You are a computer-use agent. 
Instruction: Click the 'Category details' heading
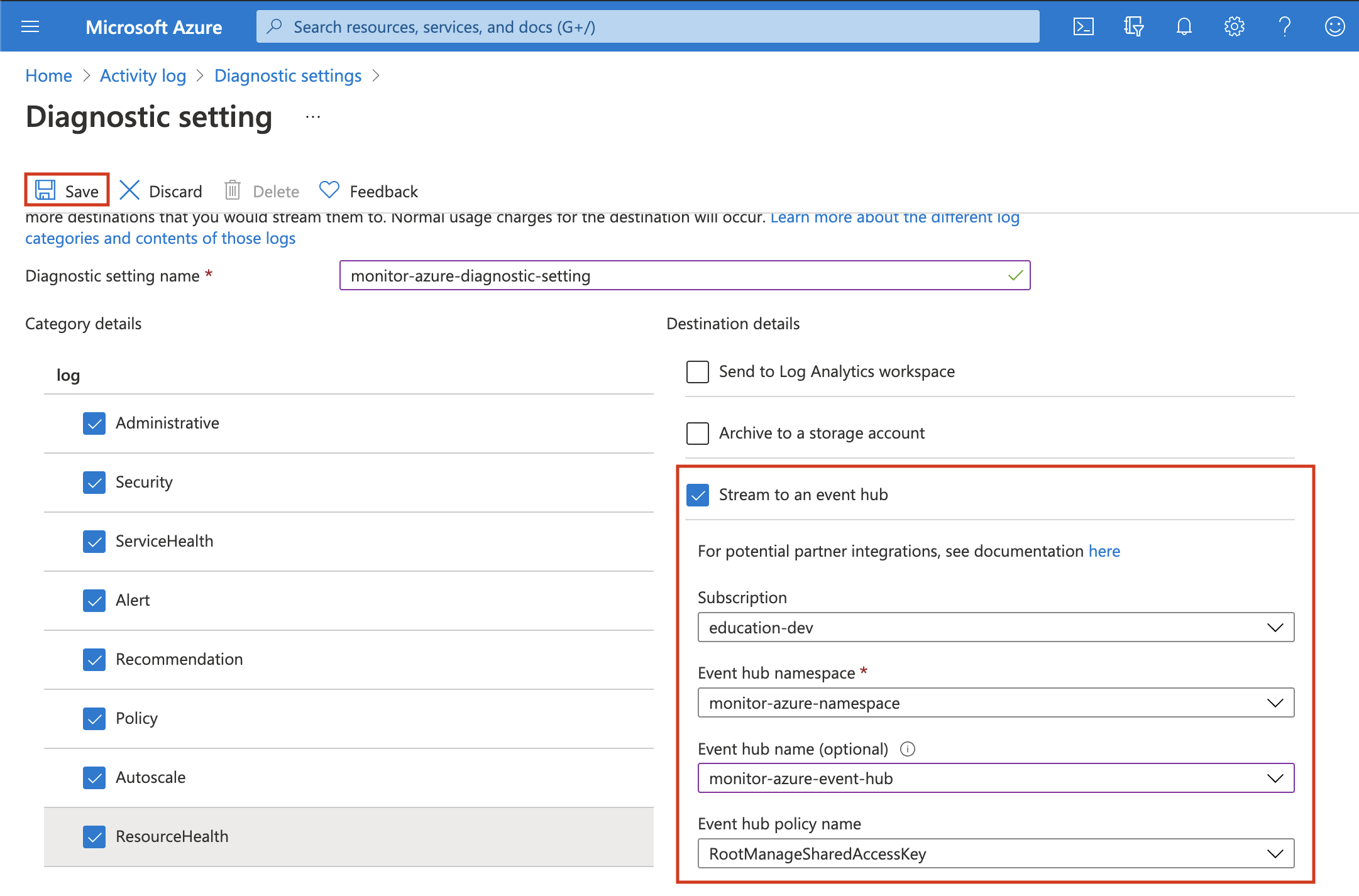(x=83, y=324)
